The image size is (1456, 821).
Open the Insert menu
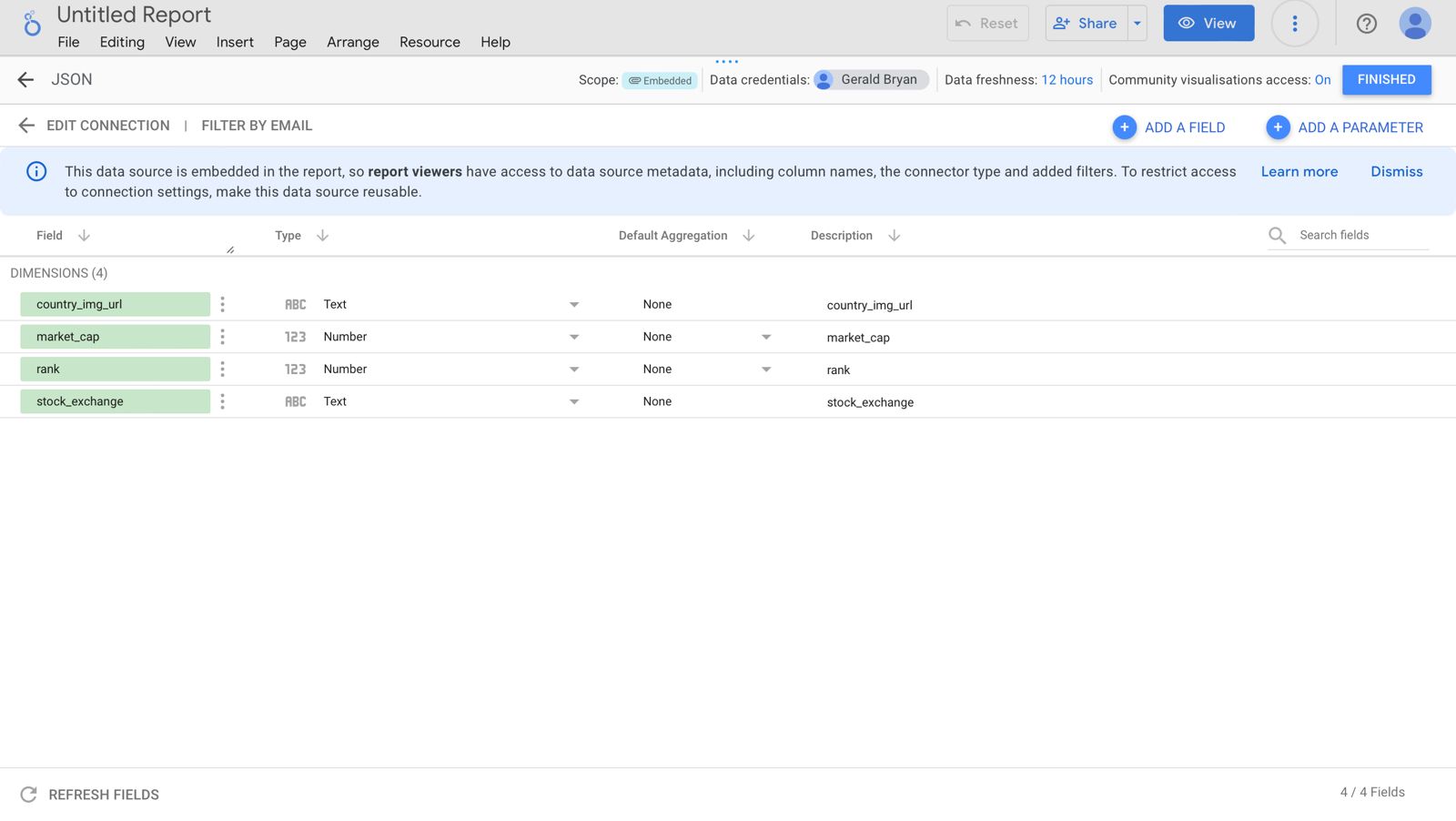point(235,42)
